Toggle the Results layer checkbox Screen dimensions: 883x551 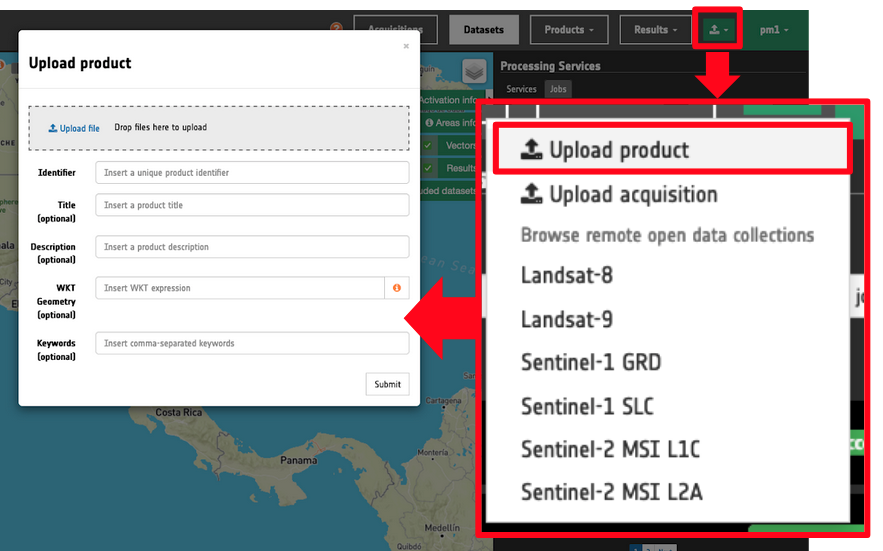click(x=427, y=168)
